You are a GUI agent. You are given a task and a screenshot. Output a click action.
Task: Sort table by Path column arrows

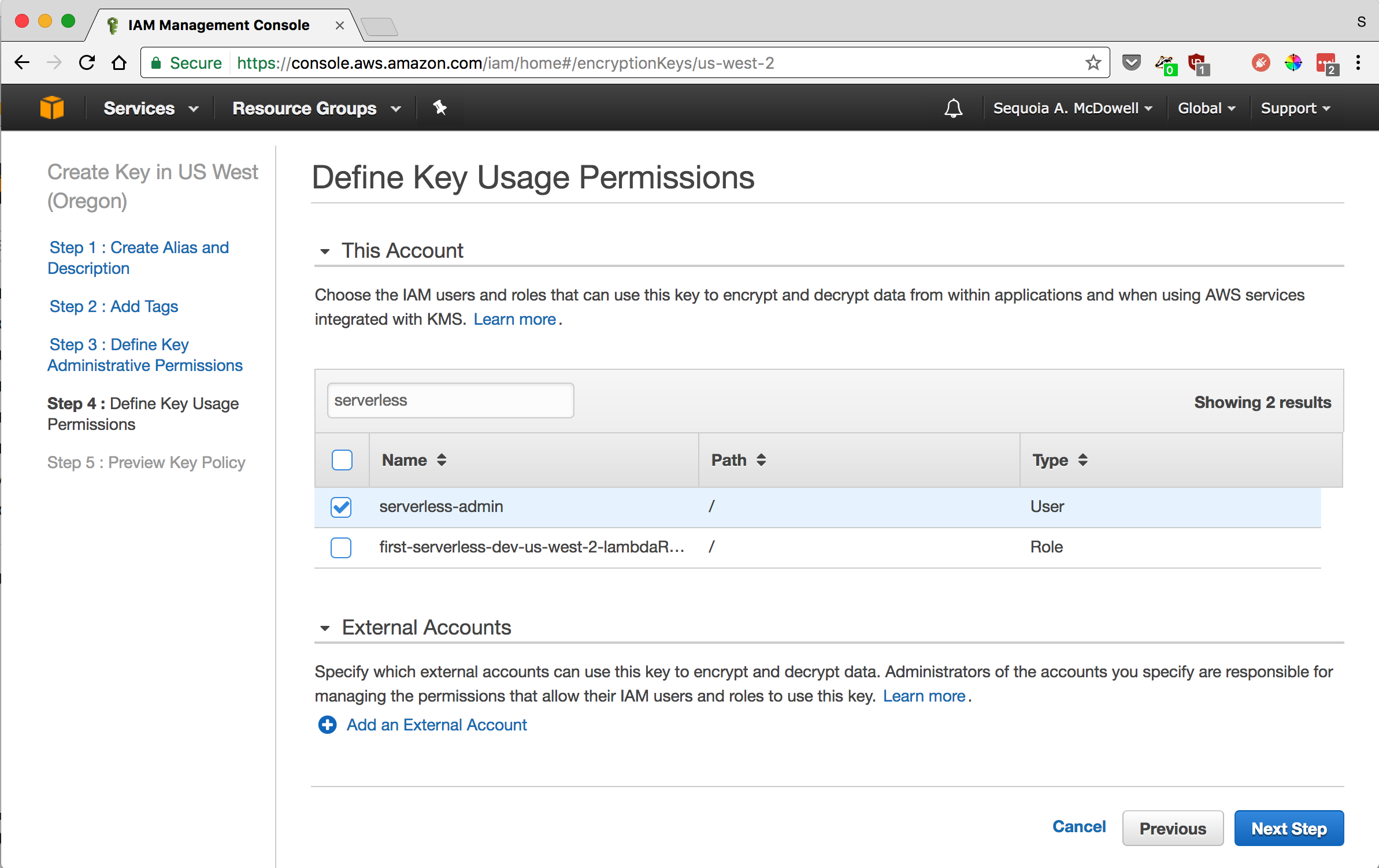(761, 460)
